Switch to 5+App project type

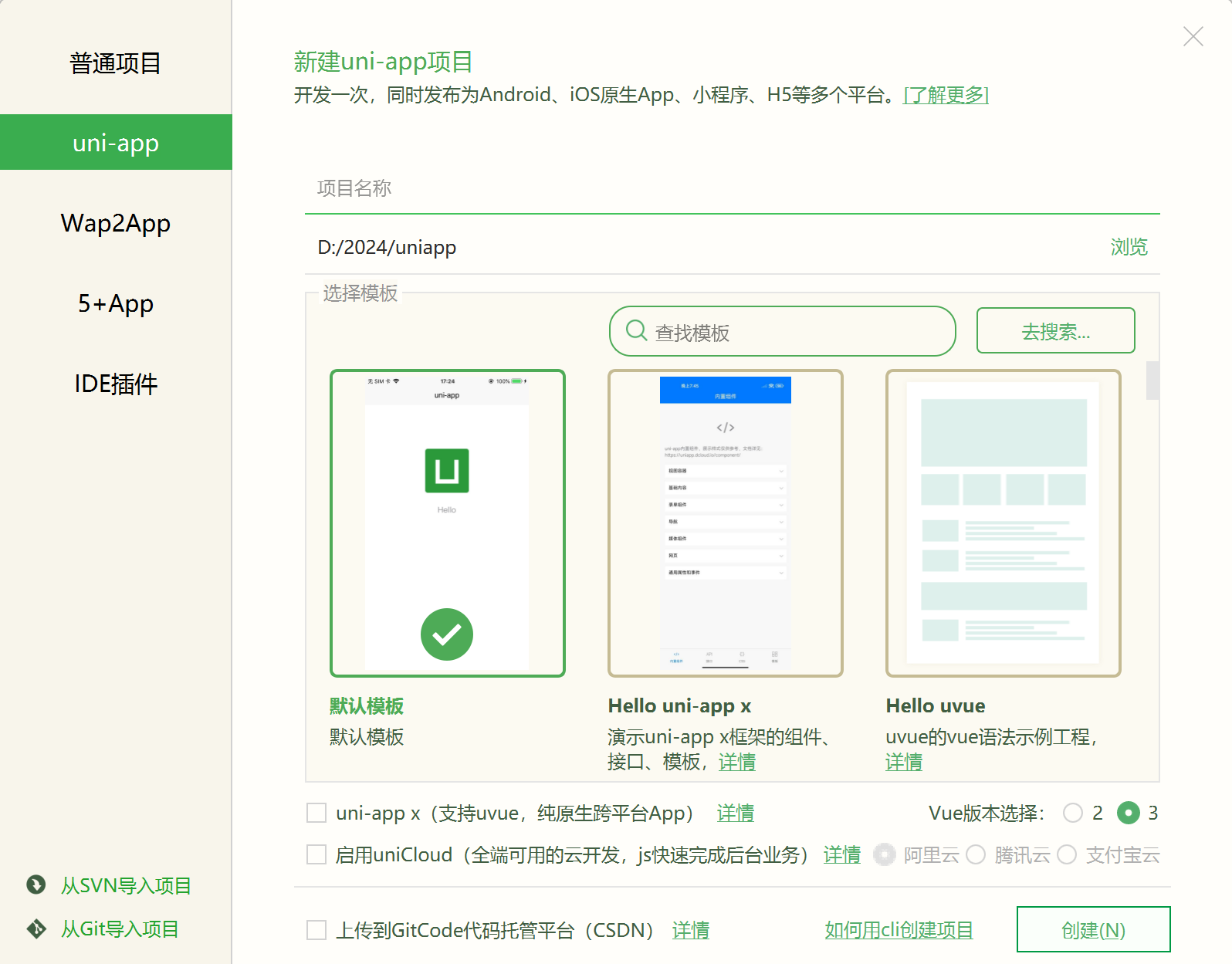tap(116, 303)
